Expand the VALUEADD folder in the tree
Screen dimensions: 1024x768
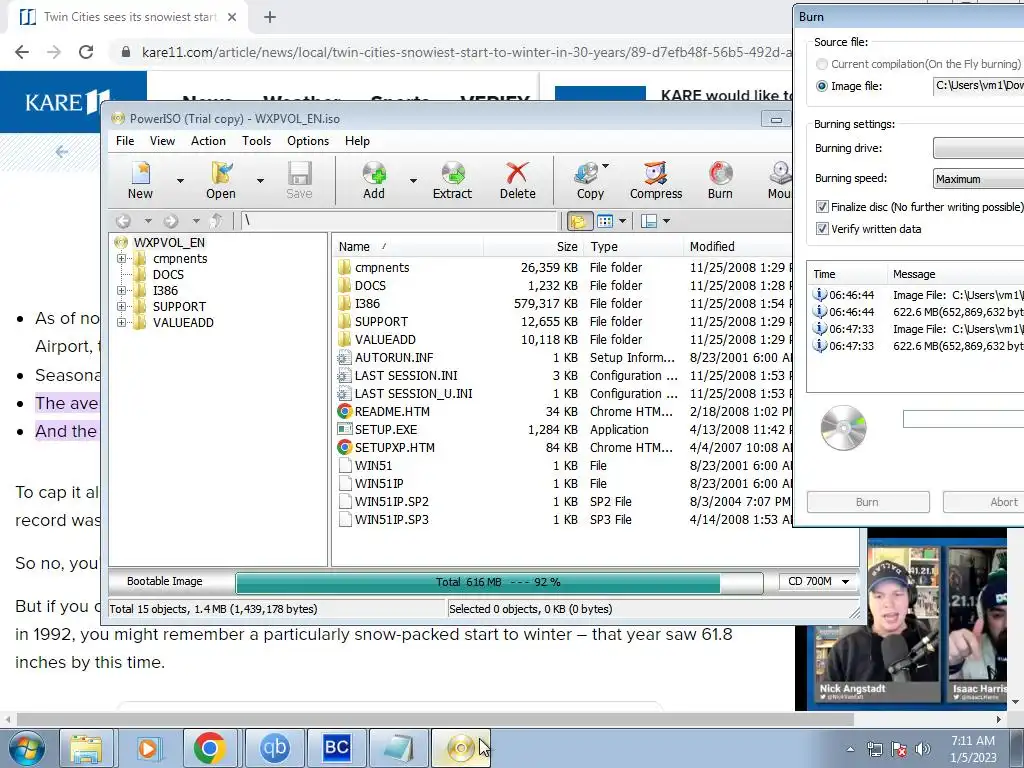121,323
